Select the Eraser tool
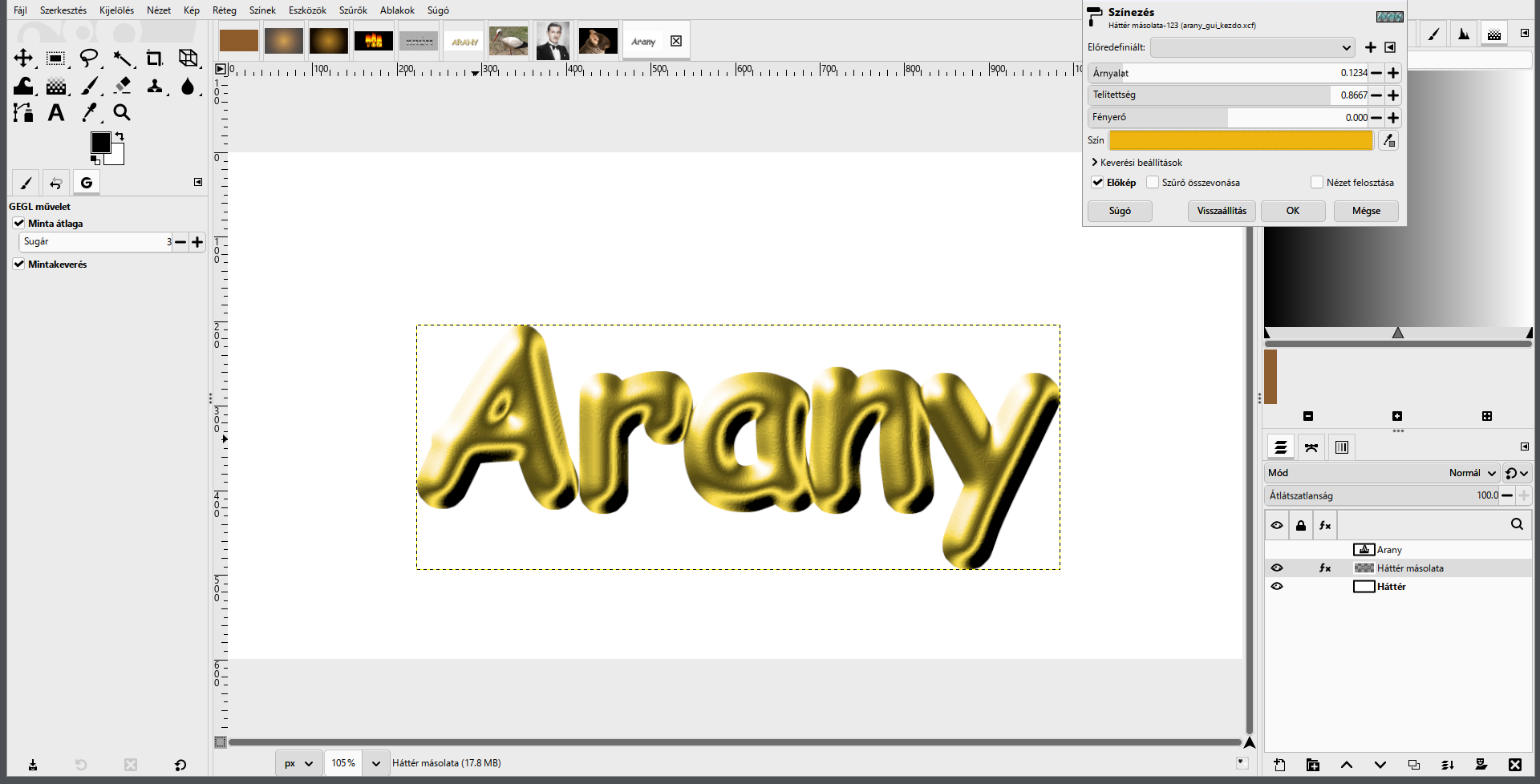The width and height of the screenshot is (1540, 784). [122, 86]
